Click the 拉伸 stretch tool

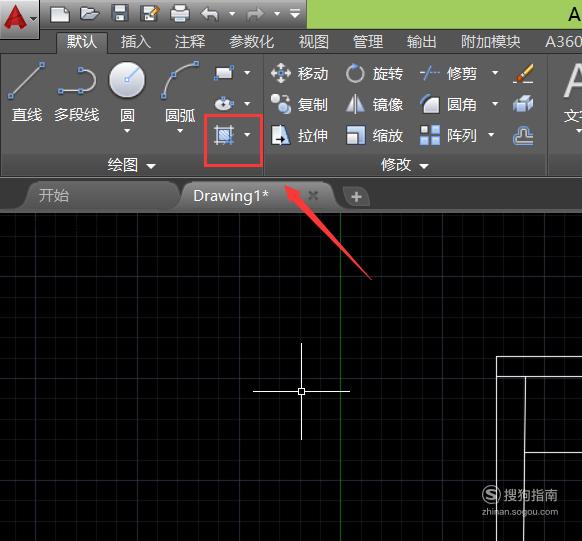(x=300, y=135)
